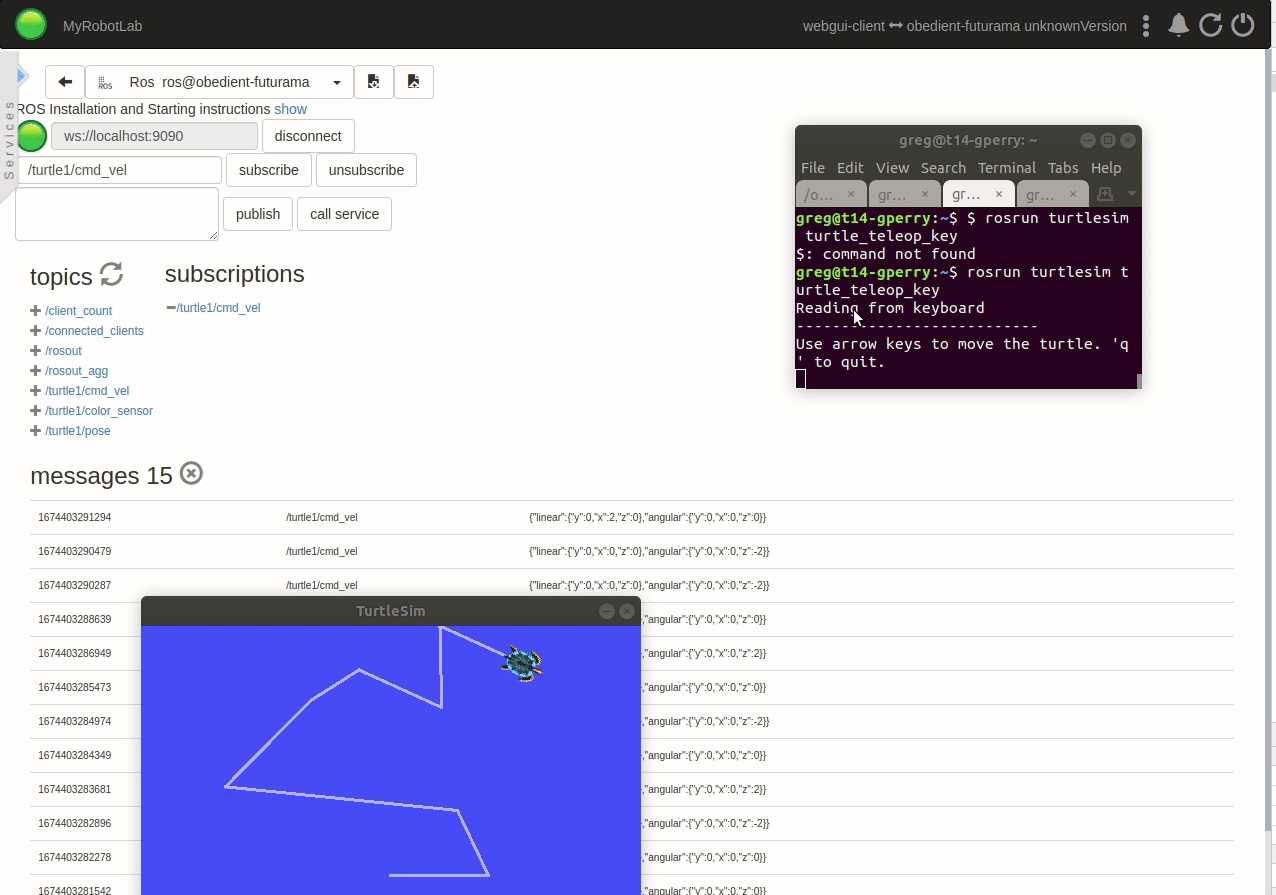Expand the /turtle1/pose topic

point(36,431)
